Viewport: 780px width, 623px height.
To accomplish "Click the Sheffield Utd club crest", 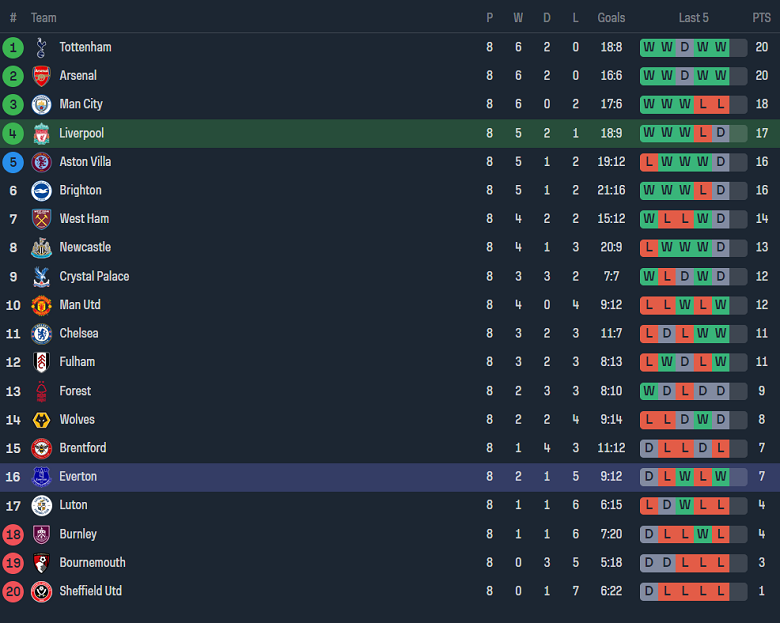I will [x=41, y=591].
